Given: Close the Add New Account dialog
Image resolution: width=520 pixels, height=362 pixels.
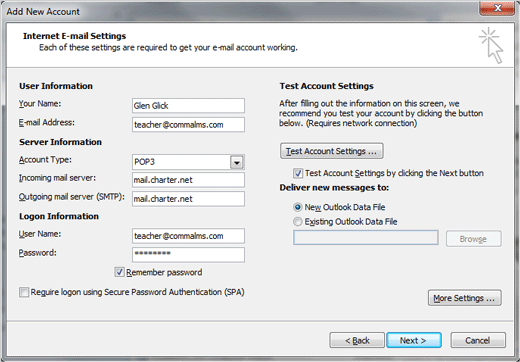Looking at the screenshot, I should click(x=497, y=8).
